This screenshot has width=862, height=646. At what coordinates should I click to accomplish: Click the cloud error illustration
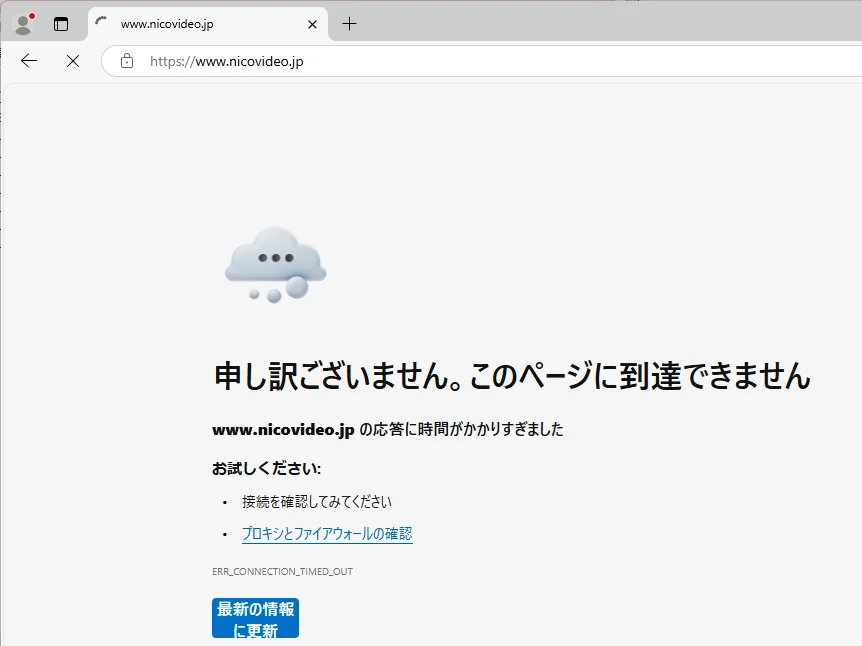tap(275, 264)
